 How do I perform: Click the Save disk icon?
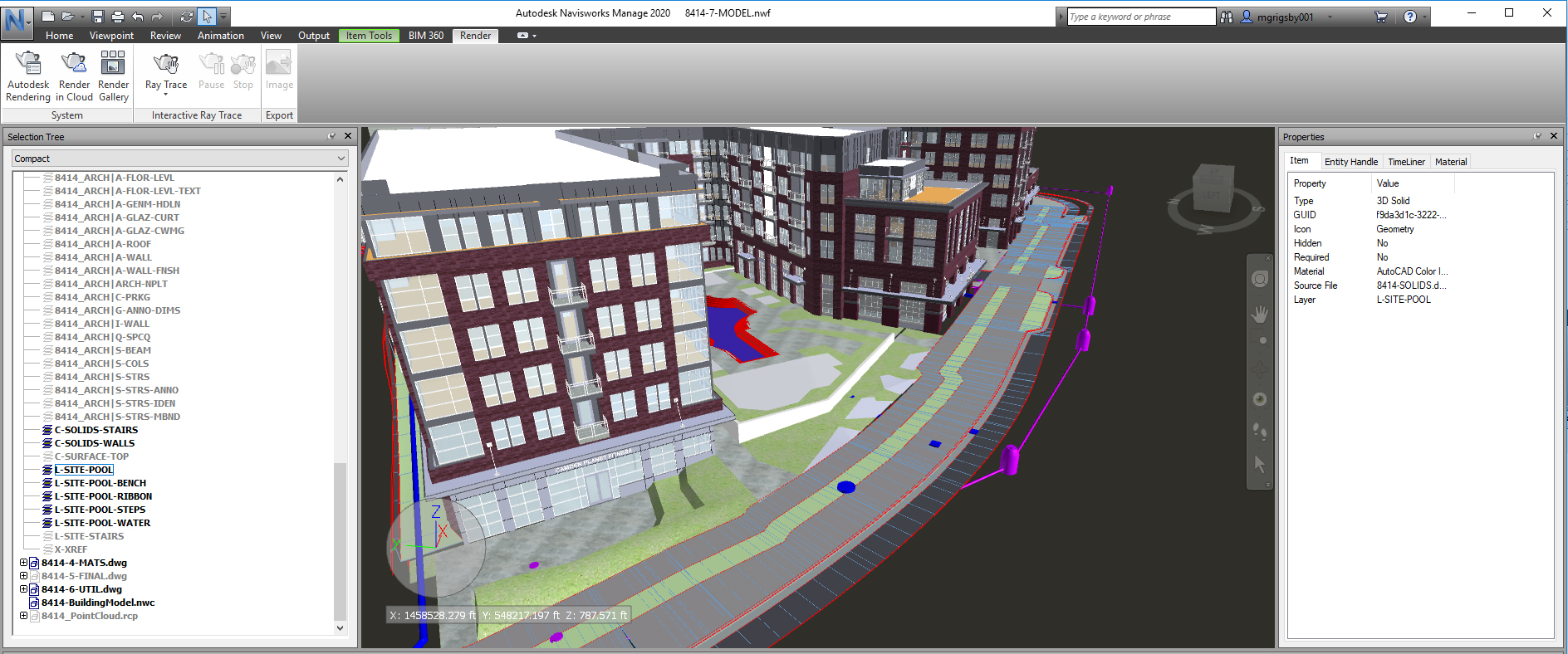98,17
